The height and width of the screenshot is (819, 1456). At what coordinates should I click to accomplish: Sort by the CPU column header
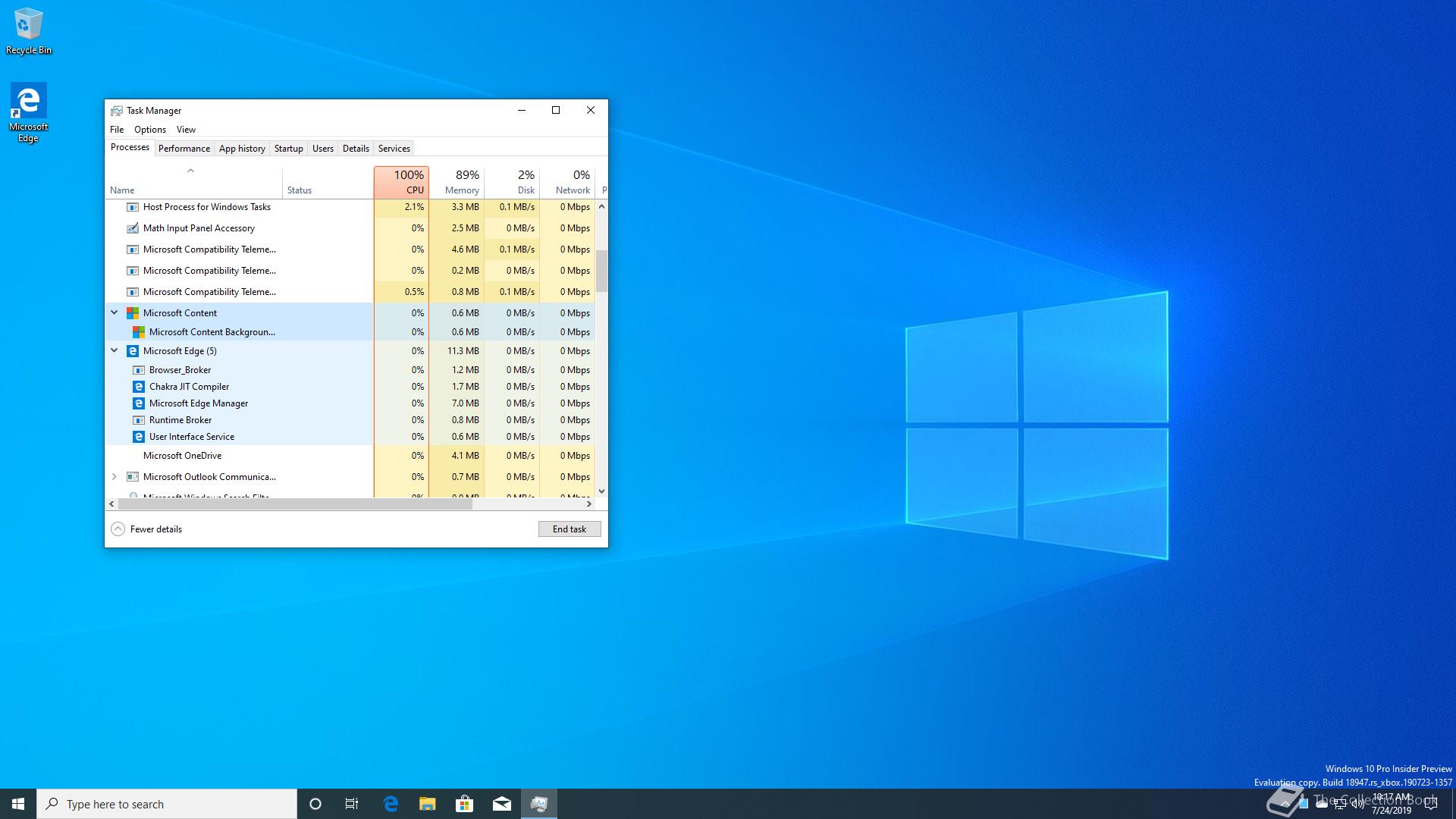(401, 182)
